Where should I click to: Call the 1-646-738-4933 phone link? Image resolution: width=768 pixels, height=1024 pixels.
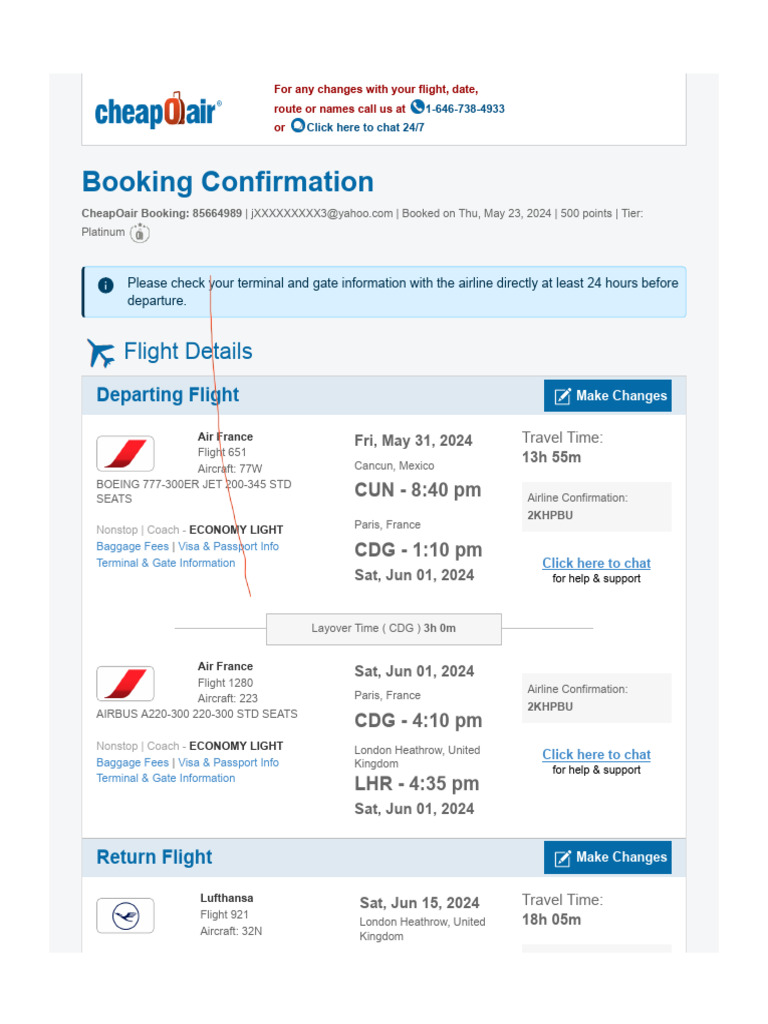pyautogui.click(x=465, y=108)
